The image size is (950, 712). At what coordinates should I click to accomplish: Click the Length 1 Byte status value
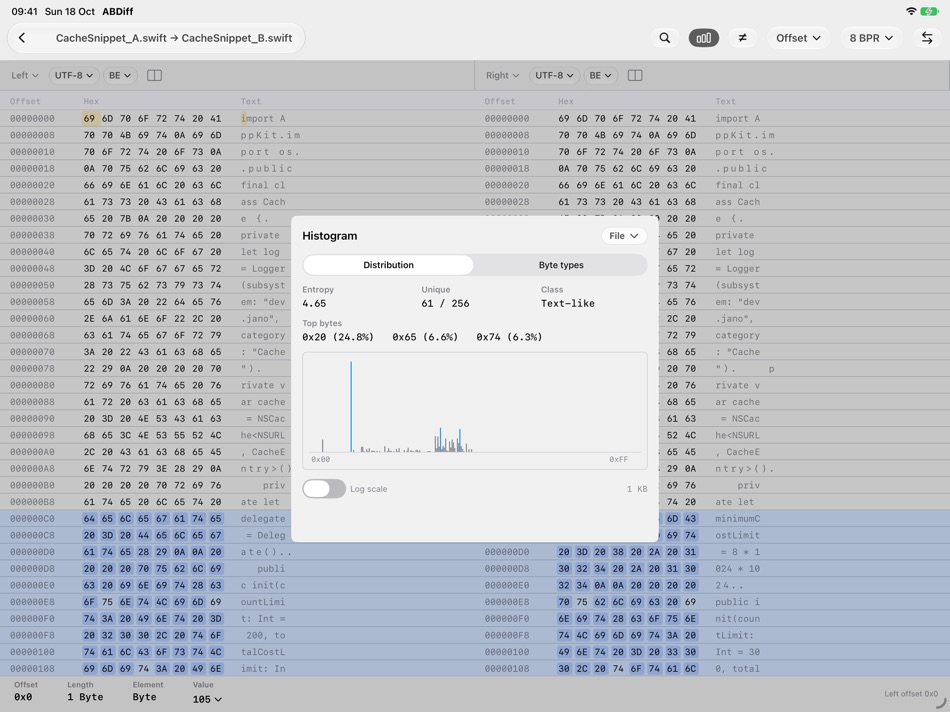(x=85, y=697)
